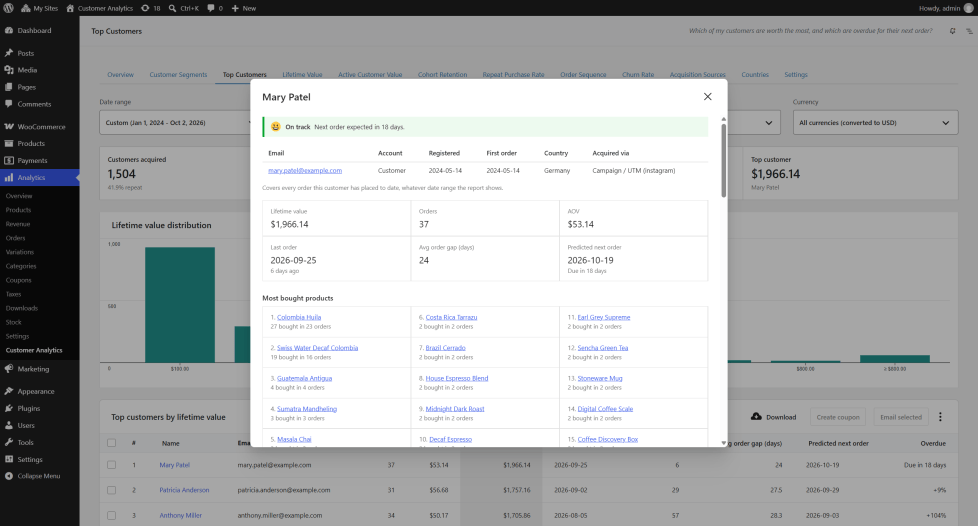
Task: Open the Colombia Huila product link
Action: coord(299,318)
